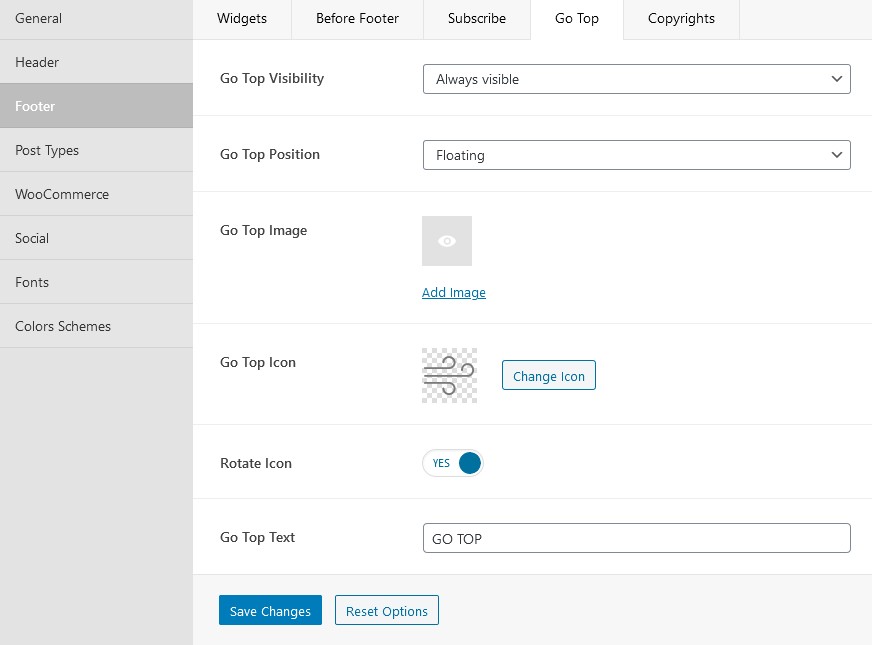Open the Go Top Visibility dropdown
The width and height of the screenshot is (872, 645).
[637, 79]
